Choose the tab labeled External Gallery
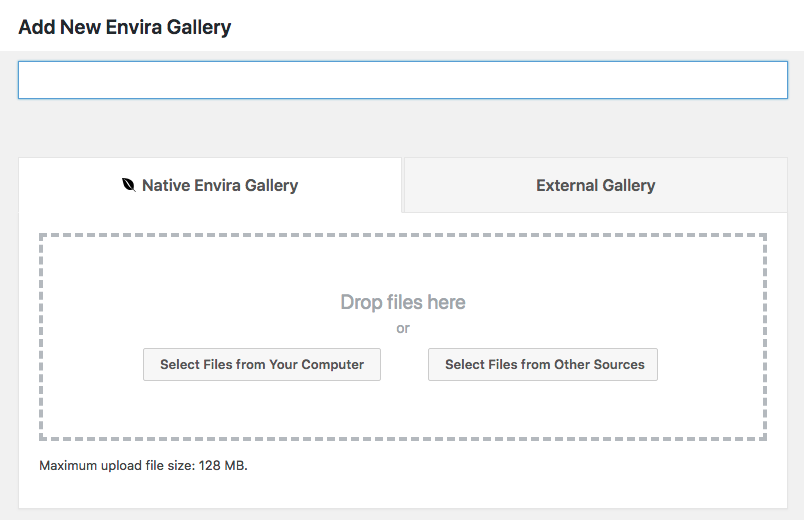The image size is (804, 520). click(595, 185)
